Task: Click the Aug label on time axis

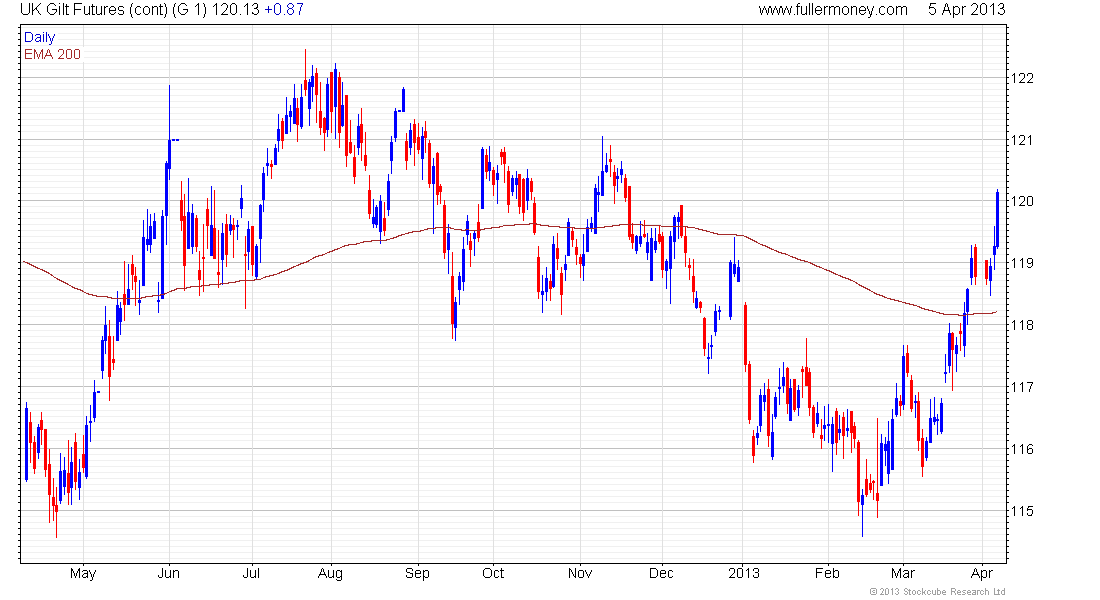Action: click(330, 573)
